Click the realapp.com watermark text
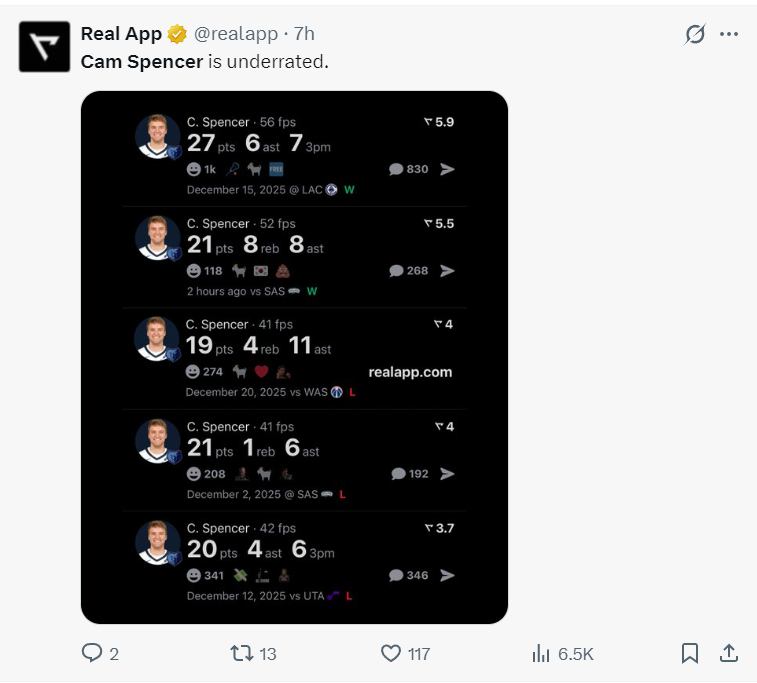 pyautogui.click(x=410, y=372)
